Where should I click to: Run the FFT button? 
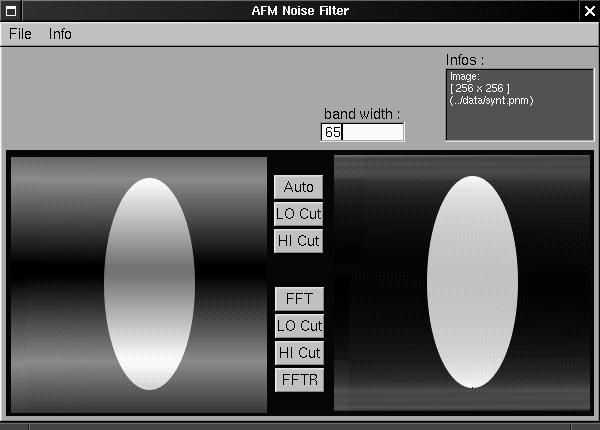(x=299, y=299)
